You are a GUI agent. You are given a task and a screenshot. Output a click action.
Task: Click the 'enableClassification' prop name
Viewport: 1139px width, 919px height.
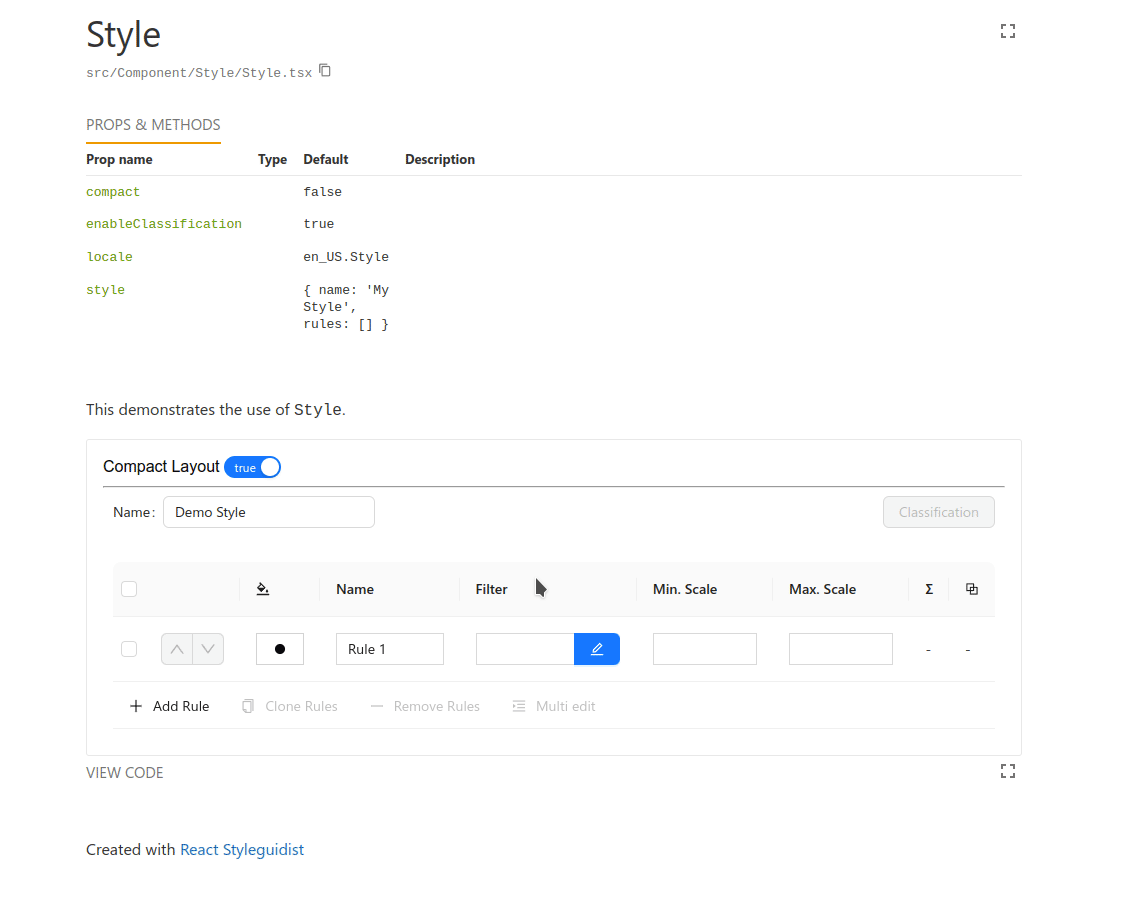click(164, 224)
